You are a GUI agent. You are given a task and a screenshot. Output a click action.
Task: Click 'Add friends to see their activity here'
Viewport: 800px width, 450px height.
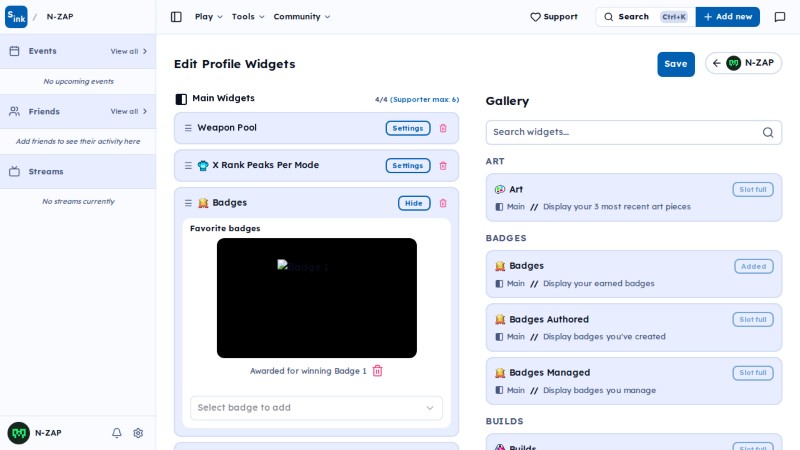click(78, 141)
